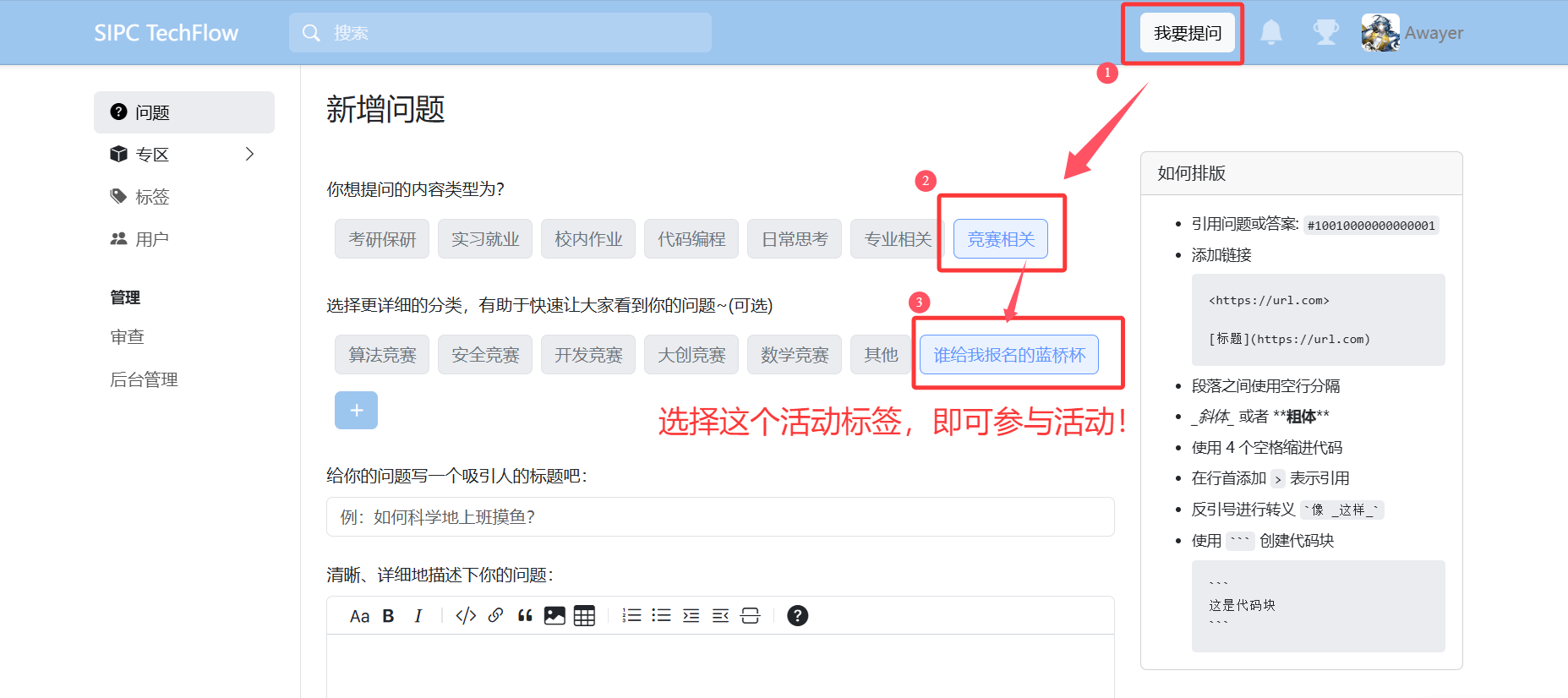Image resolution: width=1568 pixels, height=698 pixels.
Task: Select the 代码编程 content type
Action: tap(691, 239)
